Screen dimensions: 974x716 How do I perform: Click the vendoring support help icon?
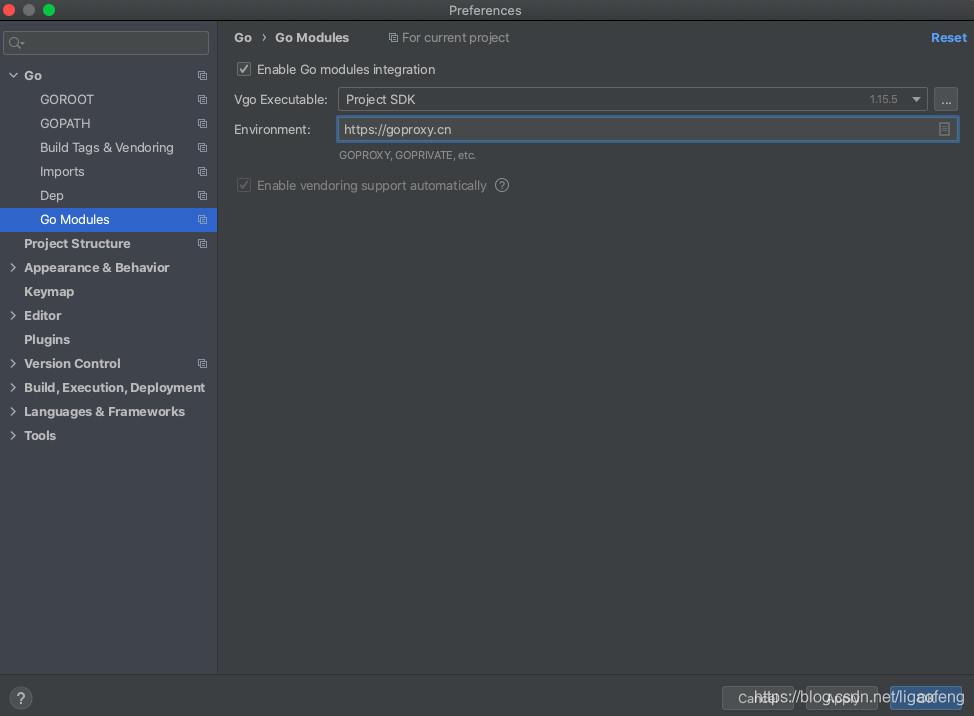click(502, 185)
